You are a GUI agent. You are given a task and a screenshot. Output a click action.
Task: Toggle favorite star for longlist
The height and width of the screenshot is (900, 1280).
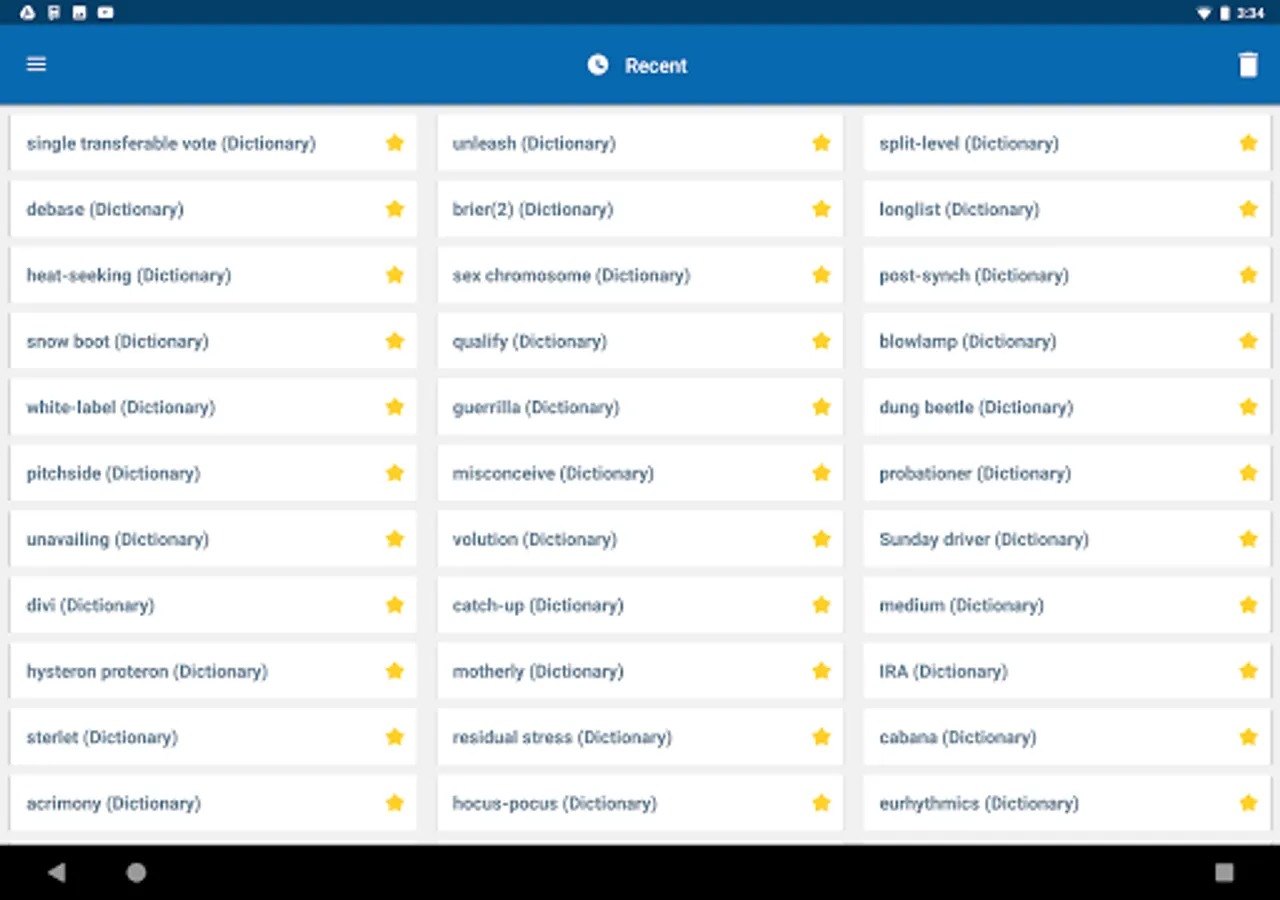point(1248,209)
